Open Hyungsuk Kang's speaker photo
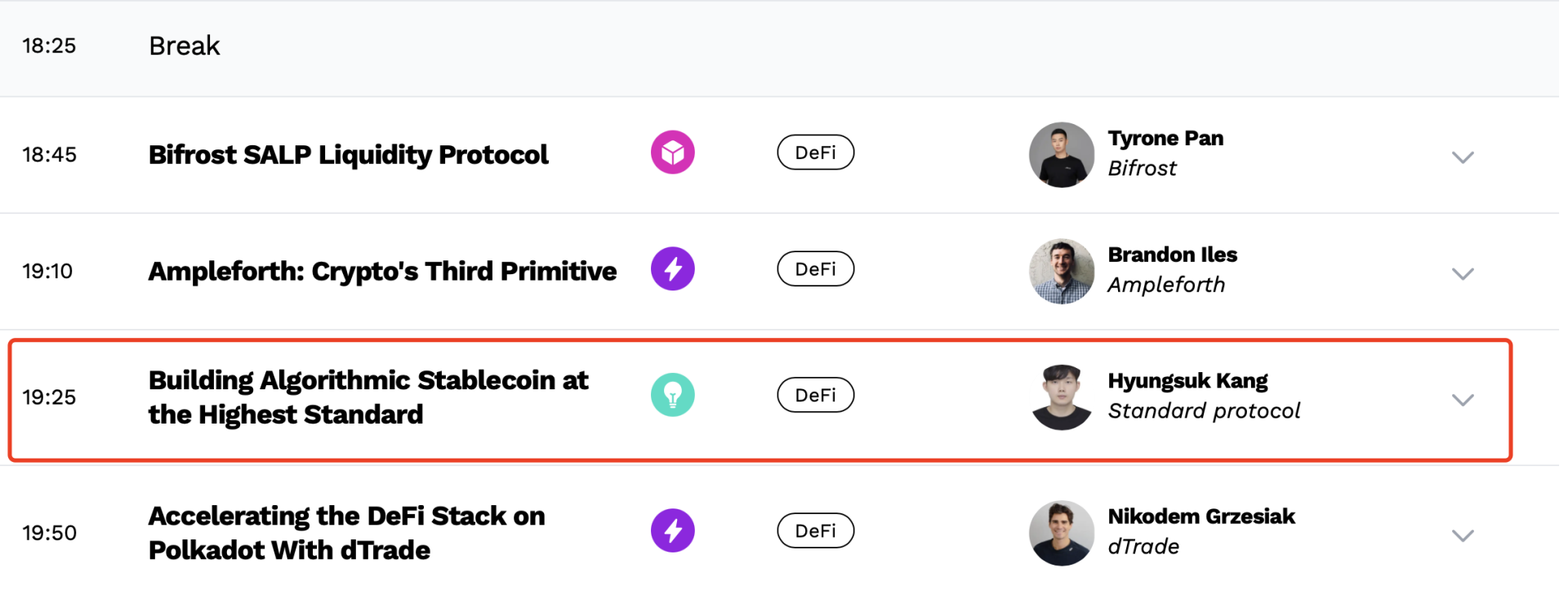 (1062, 397)
